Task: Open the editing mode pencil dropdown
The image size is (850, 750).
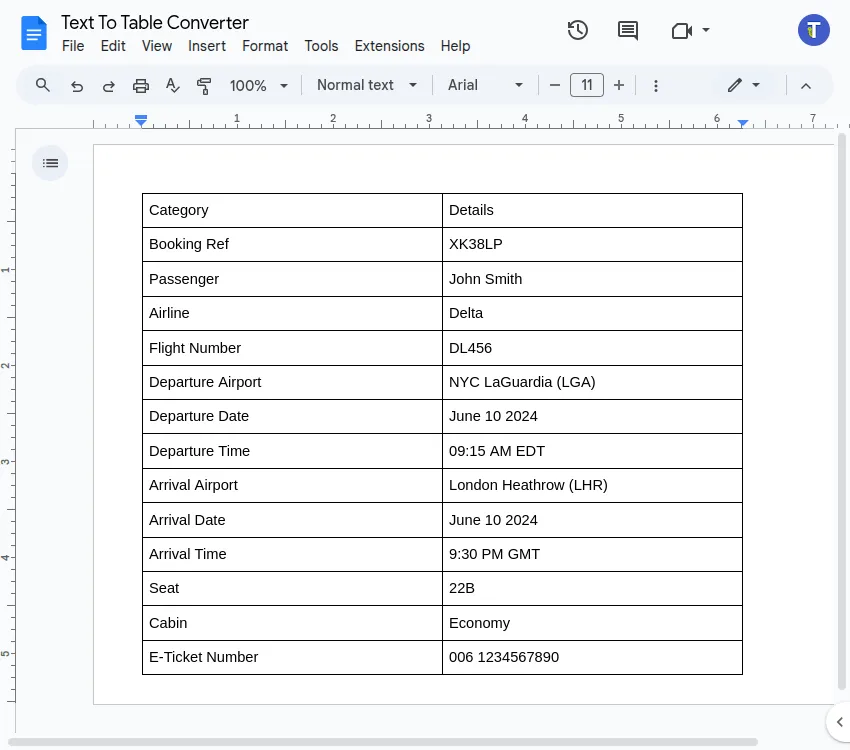Action: (x=743, y=85)
